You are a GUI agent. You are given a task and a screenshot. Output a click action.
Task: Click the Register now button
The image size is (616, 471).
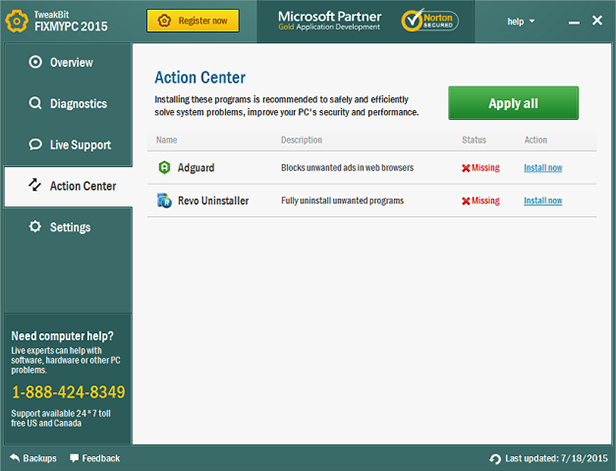(193, 21)
